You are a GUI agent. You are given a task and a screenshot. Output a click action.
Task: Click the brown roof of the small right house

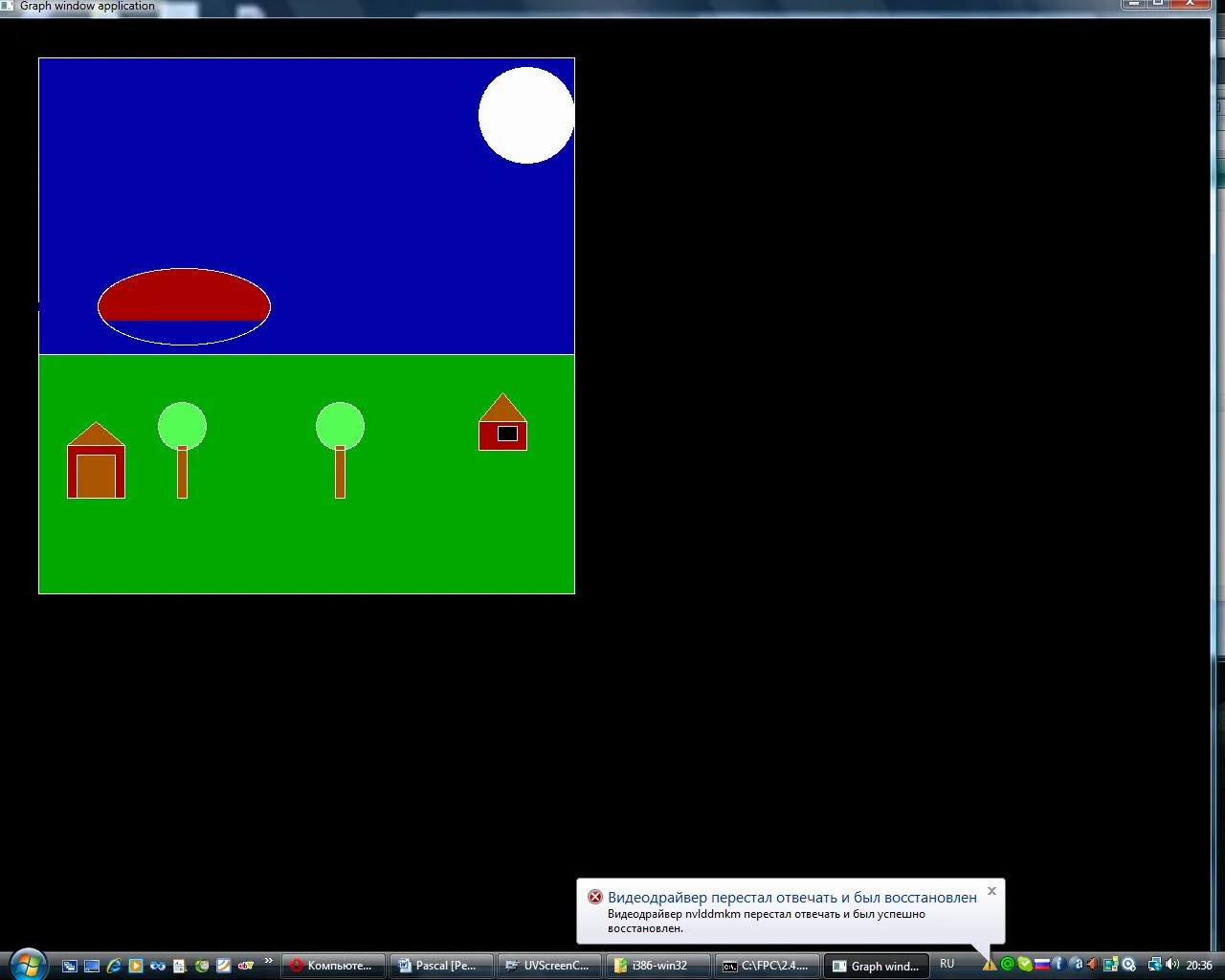click(x=502, y=411)
